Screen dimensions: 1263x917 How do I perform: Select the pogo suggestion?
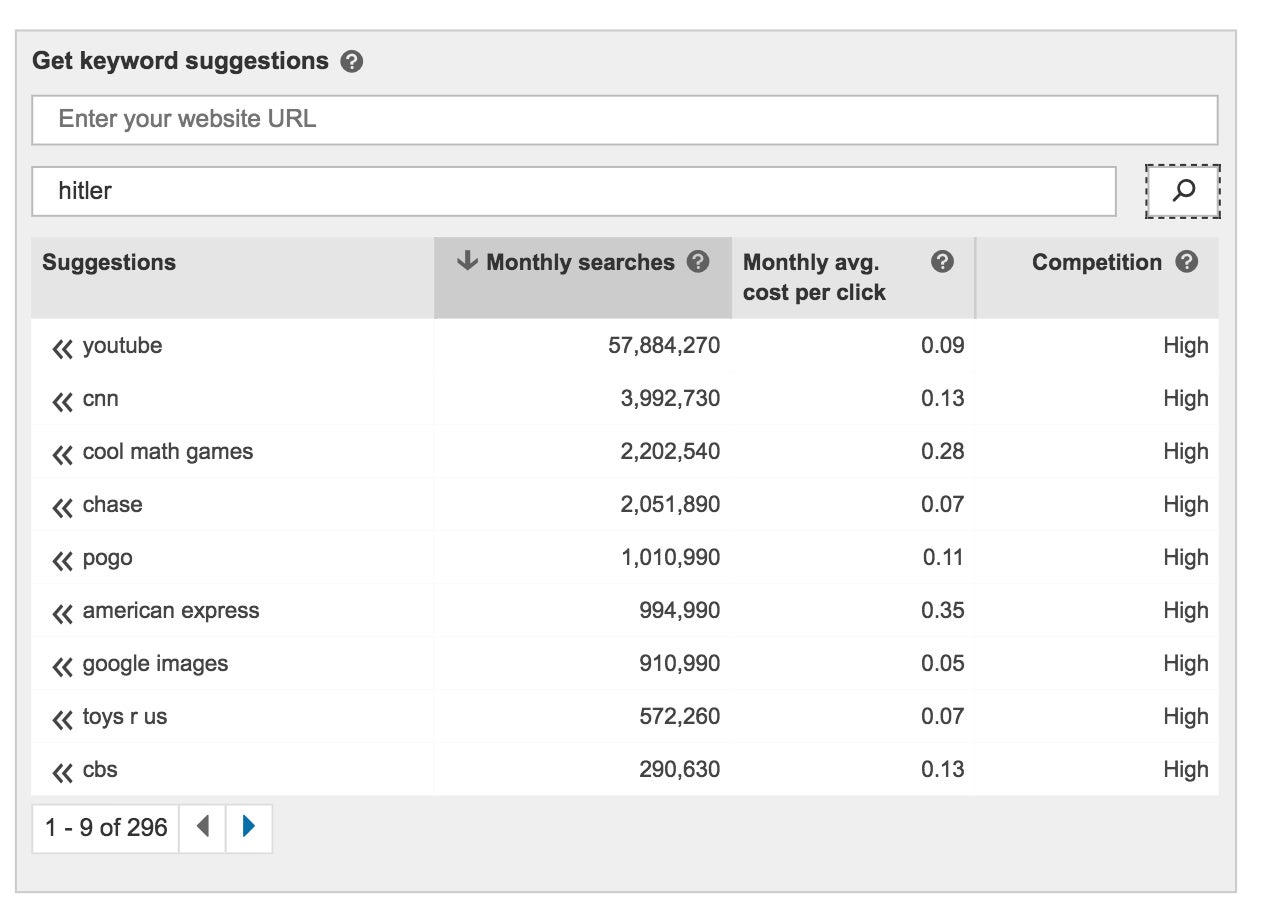tap(107, 558)
